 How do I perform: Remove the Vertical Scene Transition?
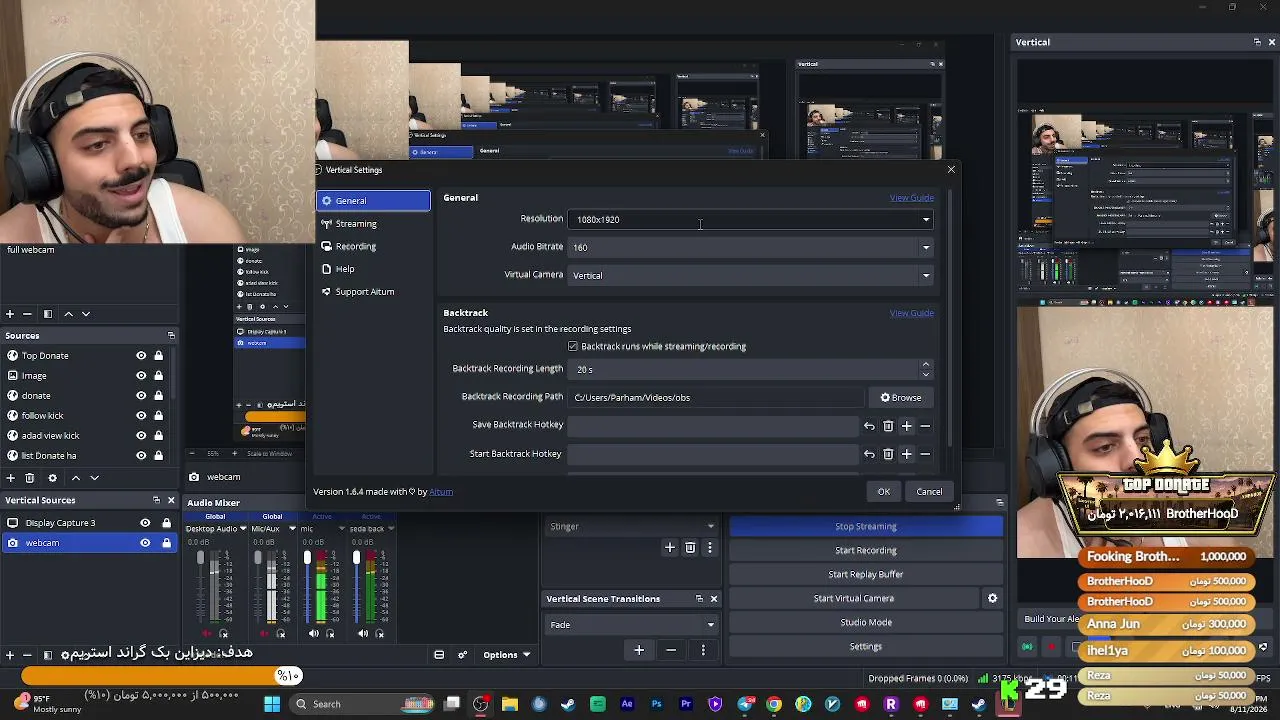point(671,650)
